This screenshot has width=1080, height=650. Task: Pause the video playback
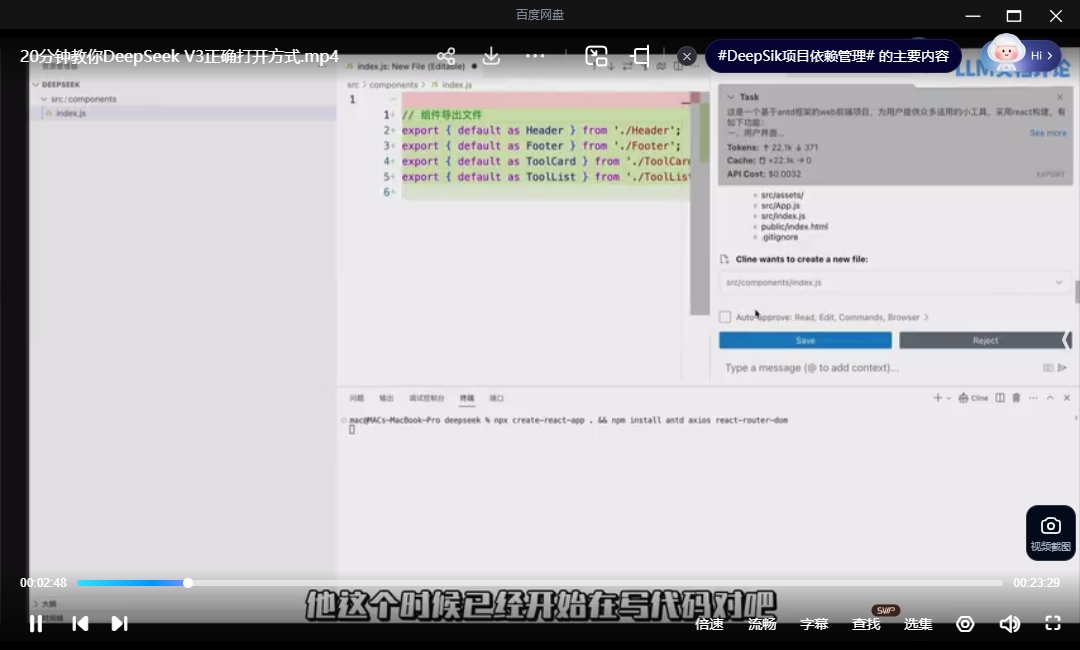(36, 624)
